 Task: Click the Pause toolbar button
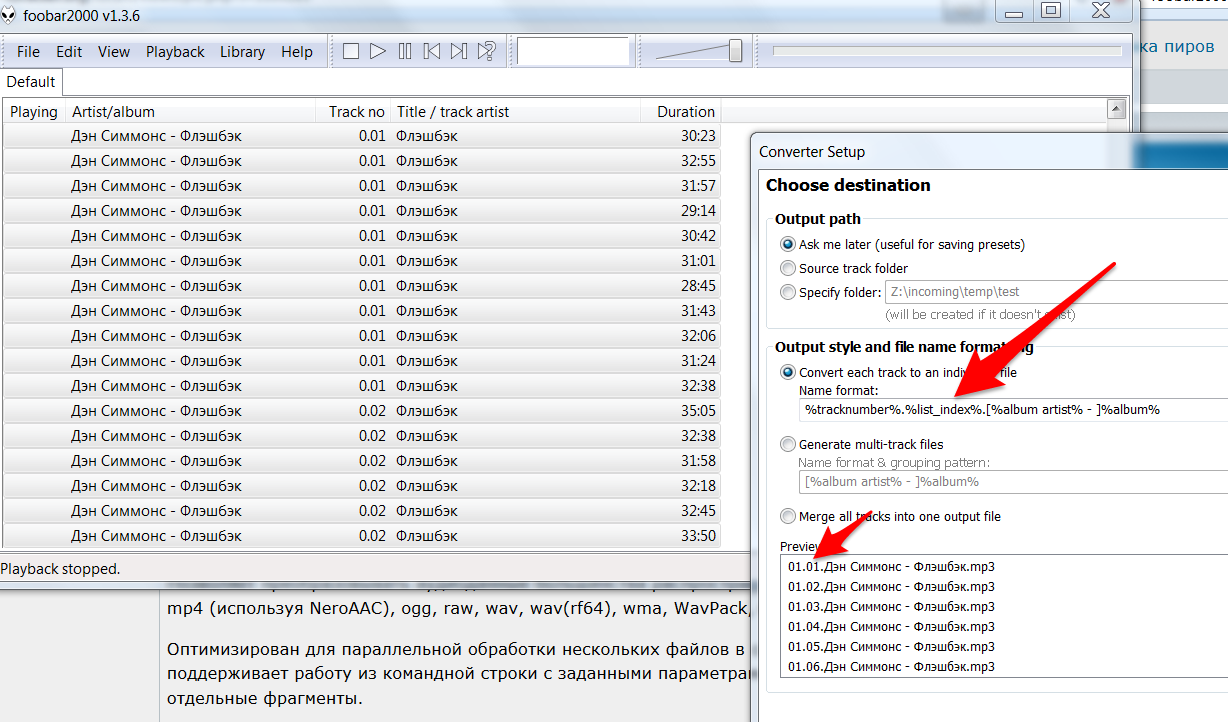tap(404, 51)
